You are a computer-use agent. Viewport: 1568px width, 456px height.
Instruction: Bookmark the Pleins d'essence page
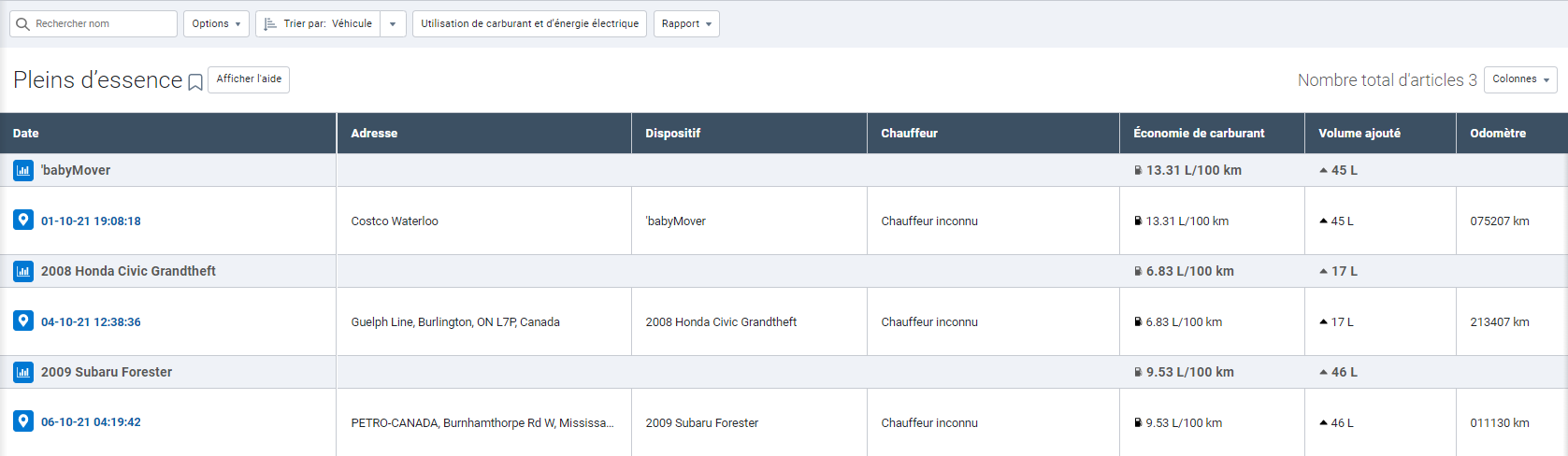click(195, 82)
